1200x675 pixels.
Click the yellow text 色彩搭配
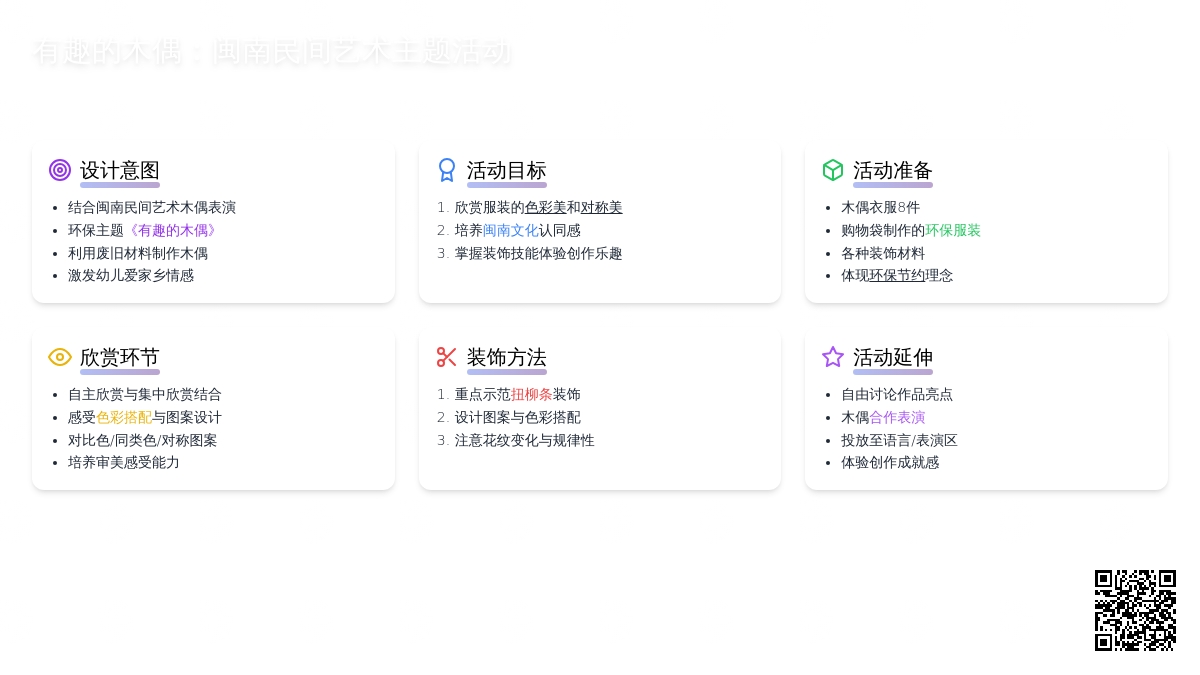pos(124,417)
